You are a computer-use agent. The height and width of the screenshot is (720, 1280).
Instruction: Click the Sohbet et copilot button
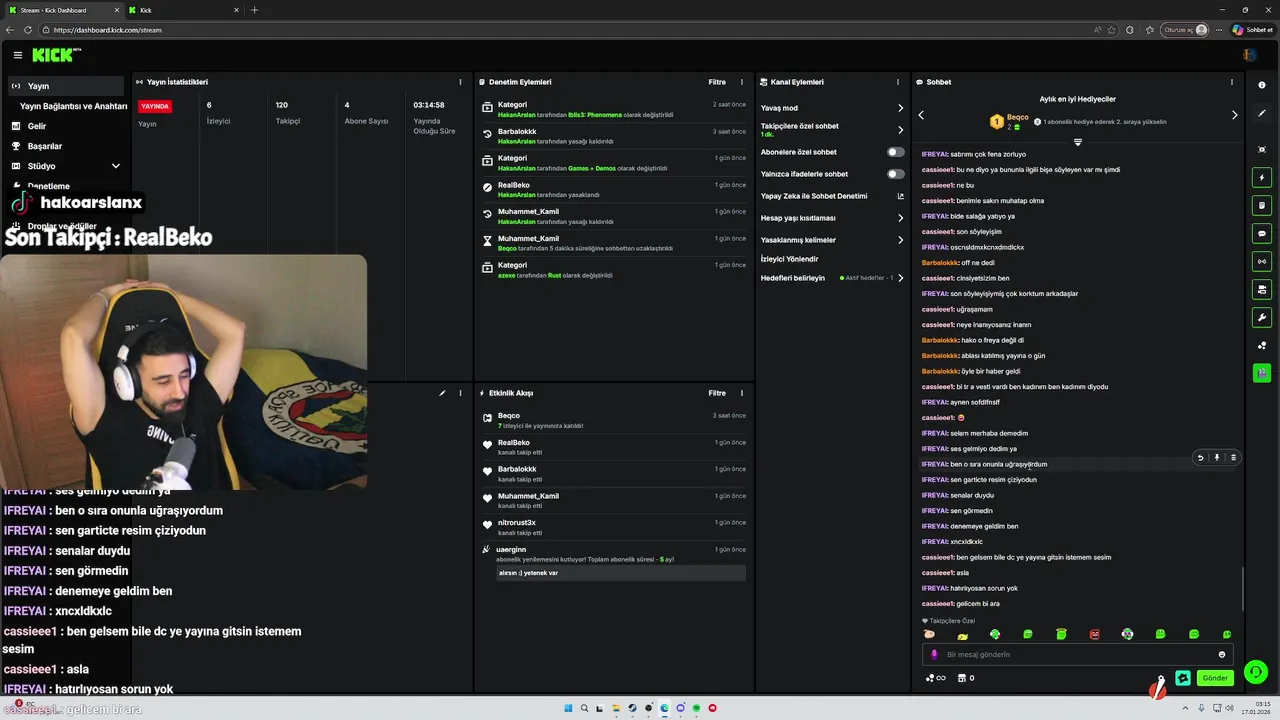click(1252, 30)
